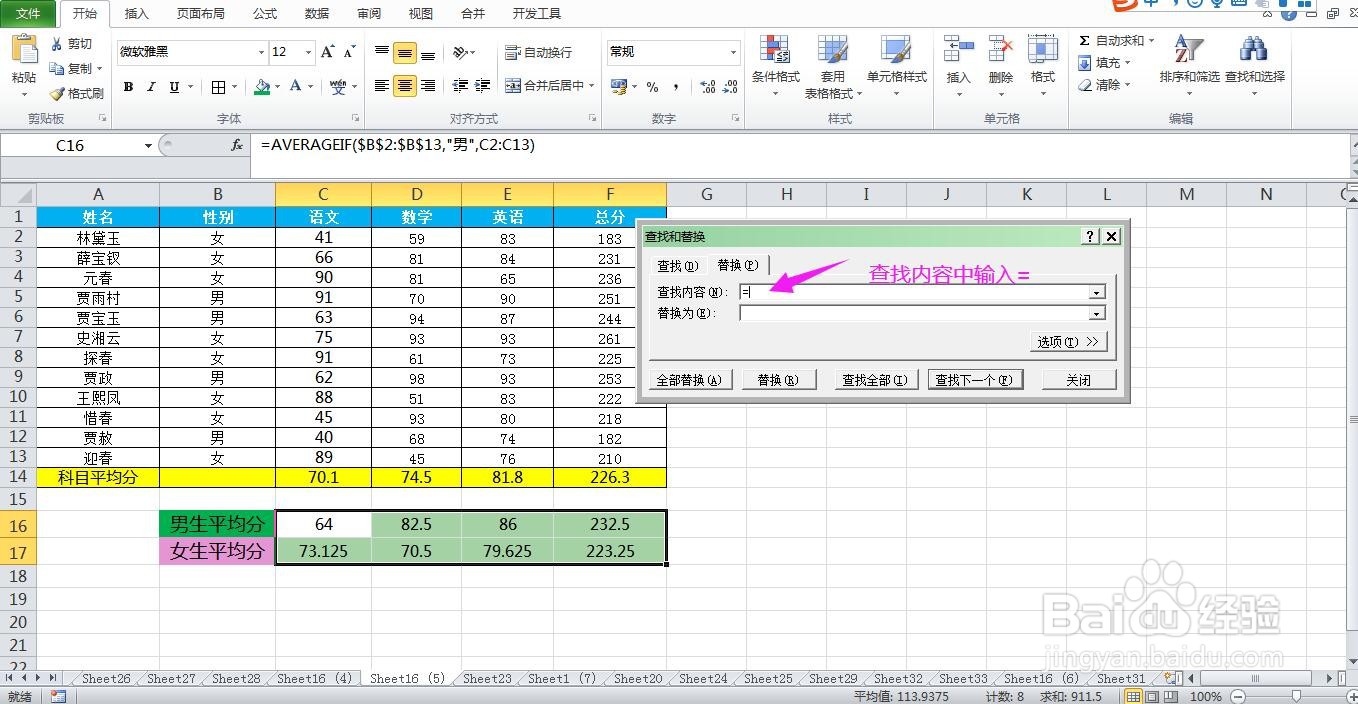Toggle Underline formatting

(x=174, y=87)
